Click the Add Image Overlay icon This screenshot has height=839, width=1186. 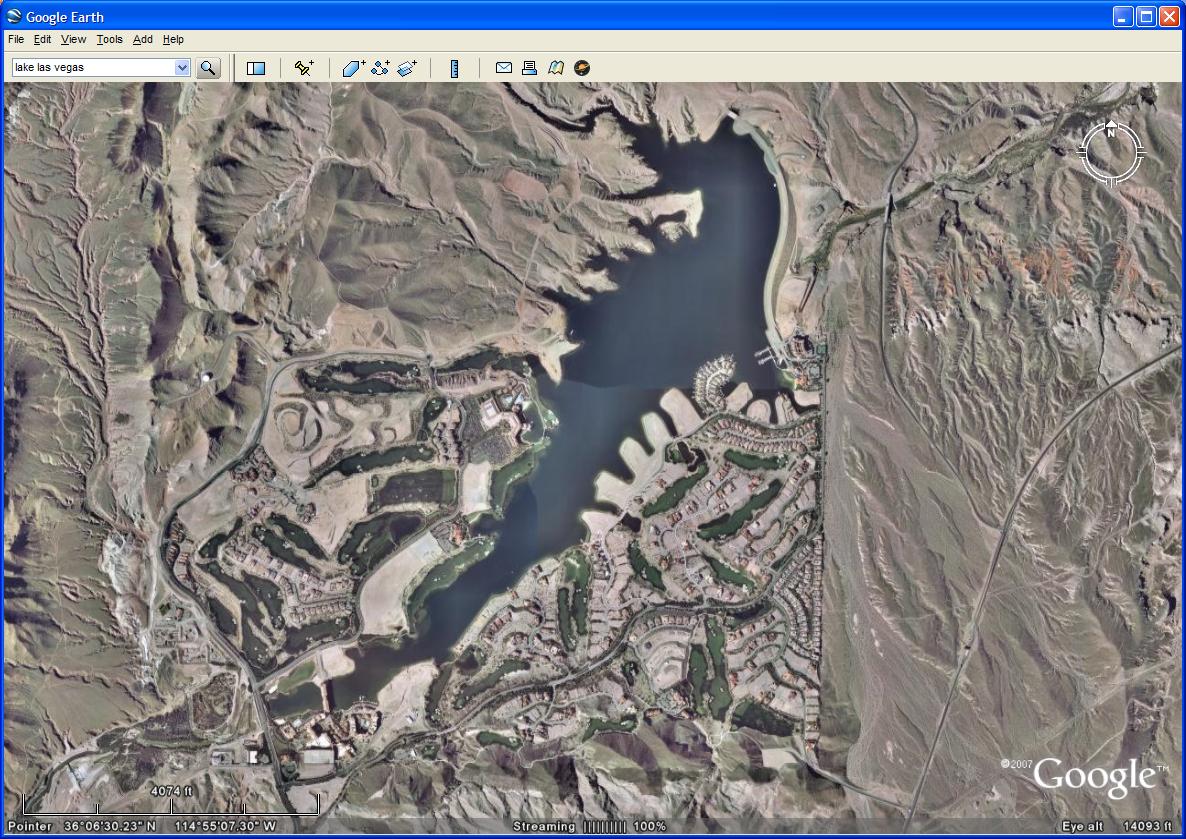point(407,68)
